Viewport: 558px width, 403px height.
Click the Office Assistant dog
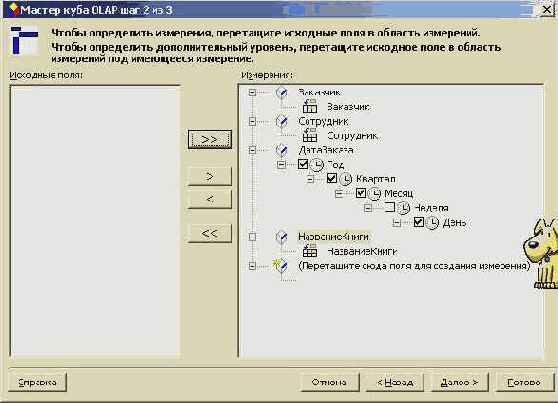[x=541, y=253]
